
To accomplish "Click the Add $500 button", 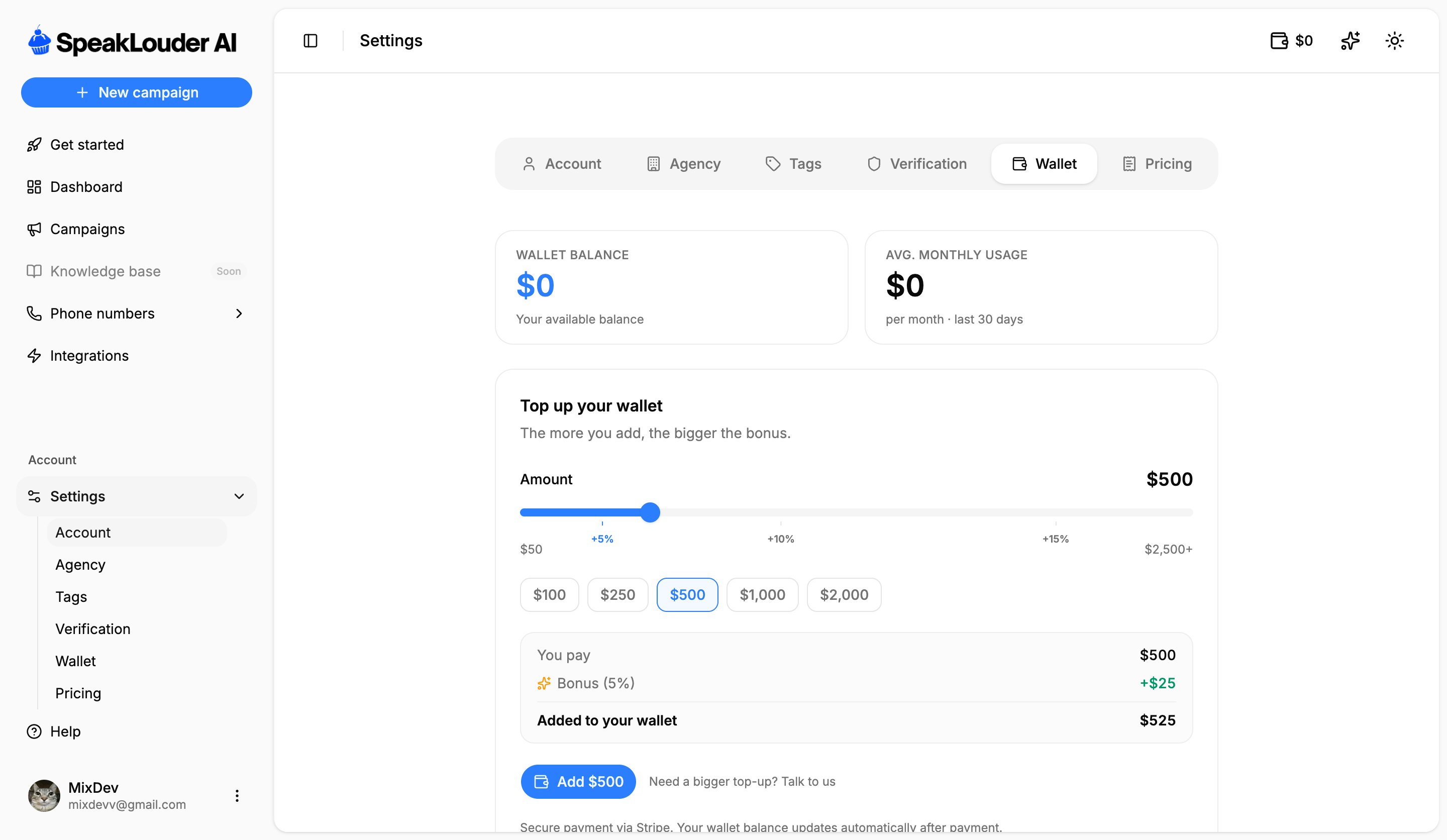I will (x=578, y=781).
